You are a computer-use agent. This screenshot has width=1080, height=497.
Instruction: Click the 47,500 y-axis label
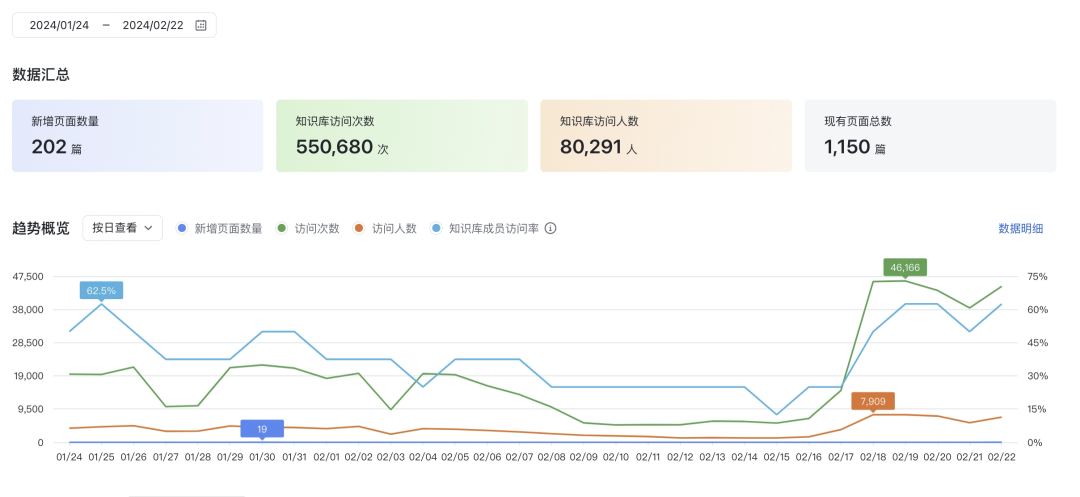point(29,277)
